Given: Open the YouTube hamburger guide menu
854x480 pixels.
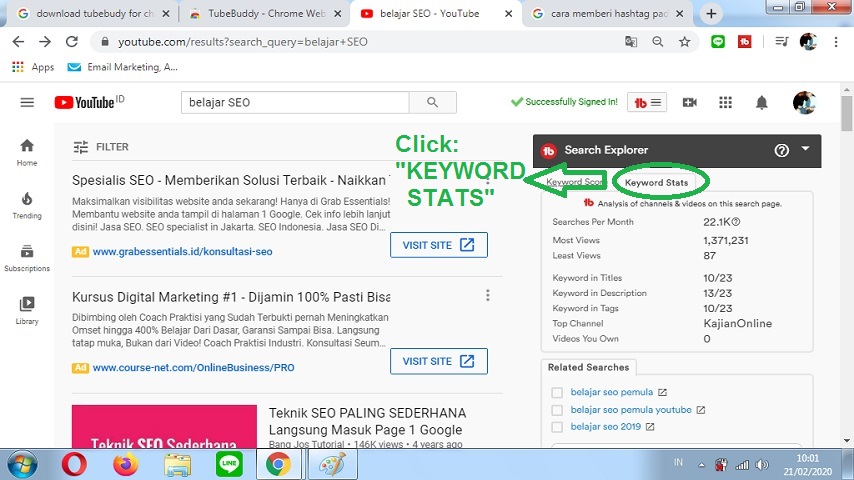Looking at the screenshot, I should tap(27, 102).
